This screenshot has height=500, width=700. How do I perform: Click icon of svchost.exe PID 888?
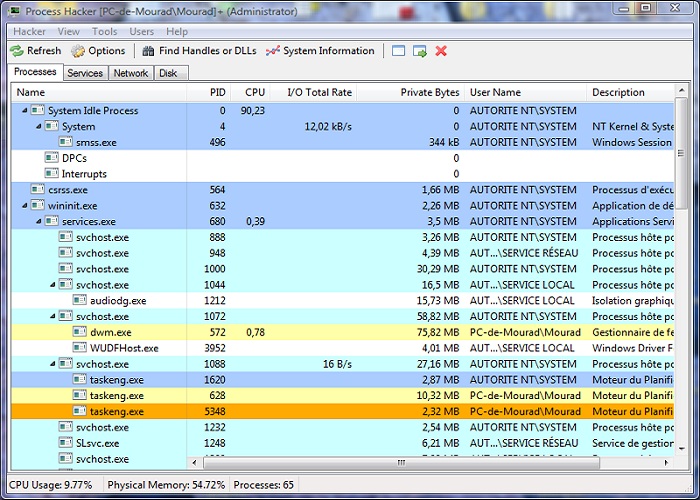pos(66,237)
